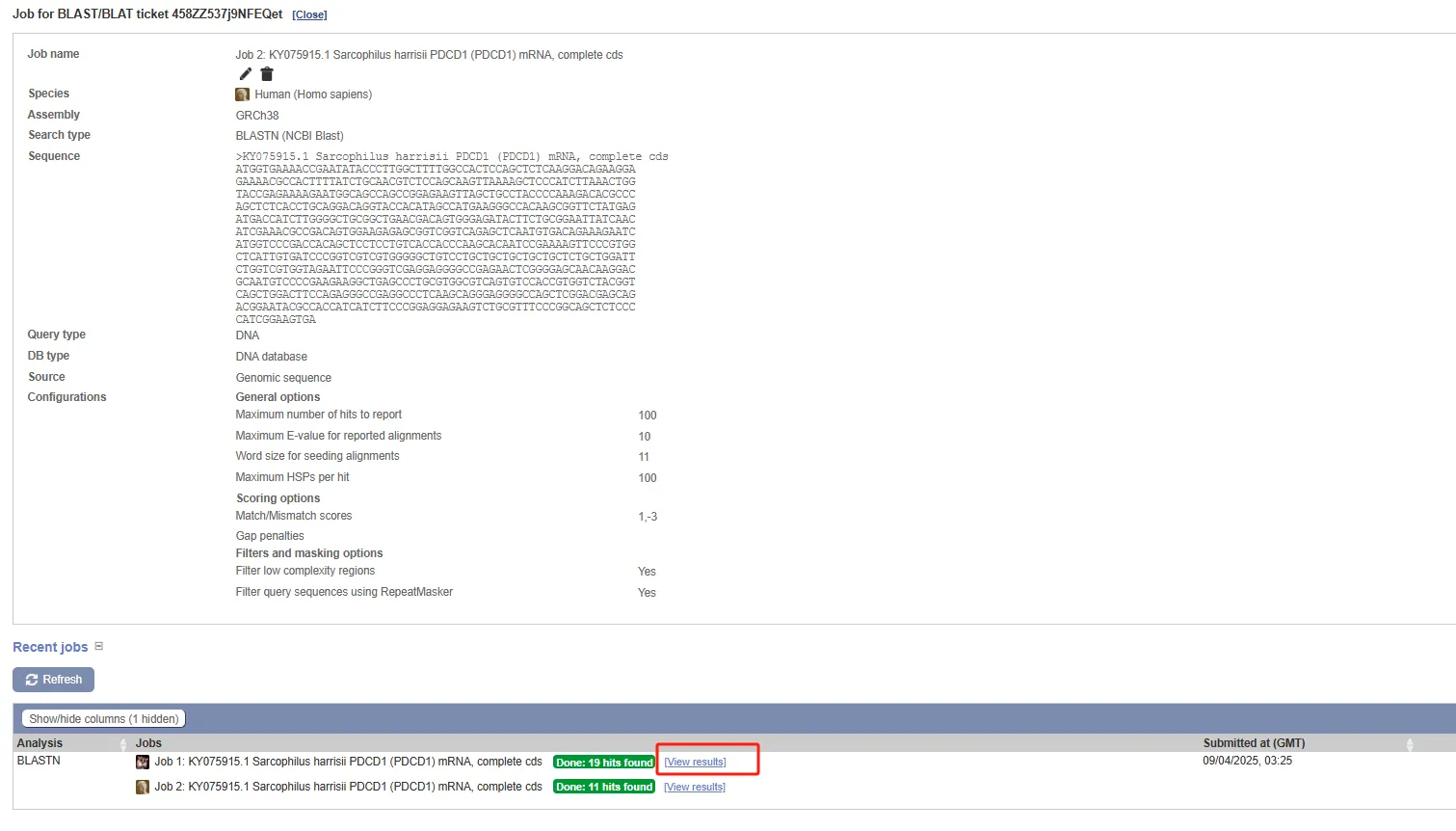Click the Close link beside ticket title
Image resolution: width=1456 pixels, height=831 pixels.
click(x=309, y=15)
